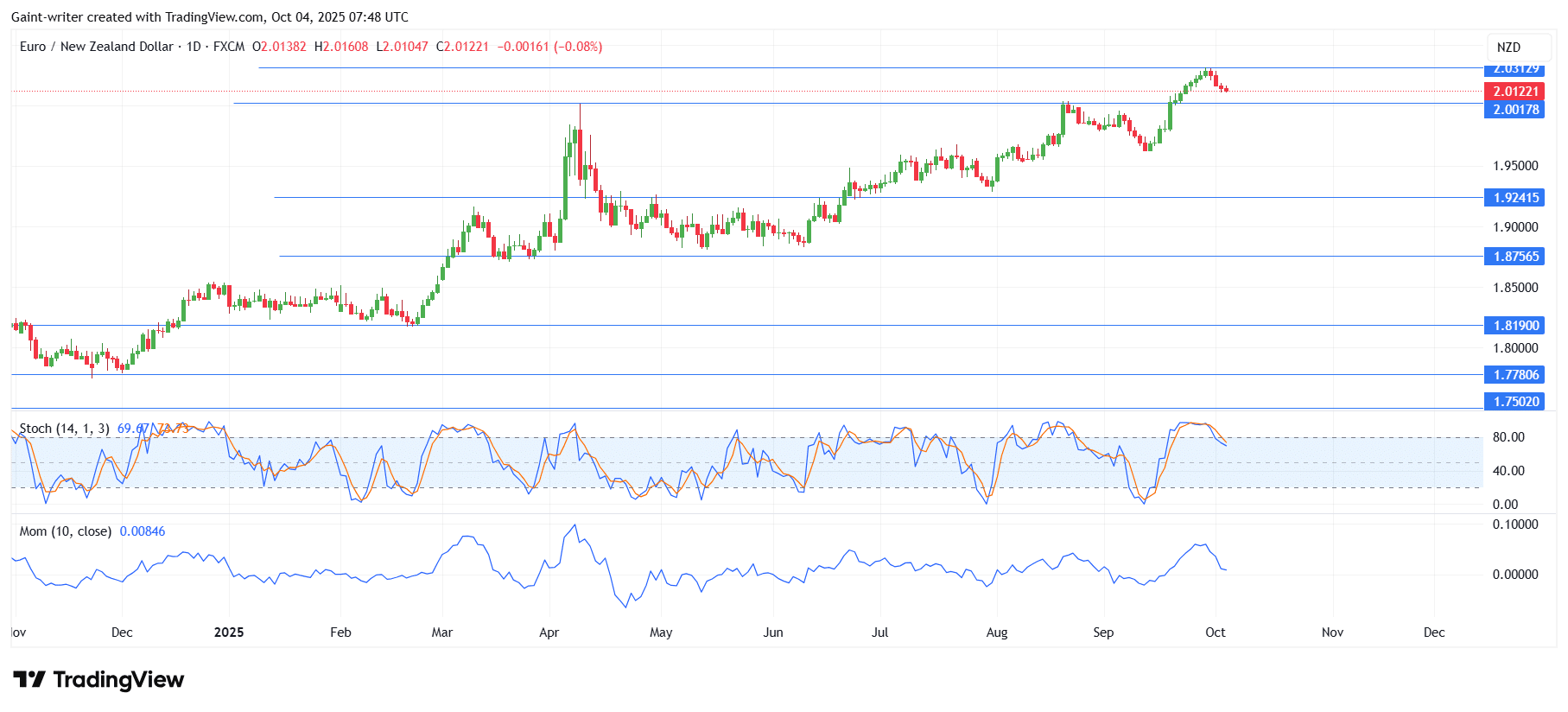Screen dimensions: 1568x712
Task: Click the TradingView logo icon
Action: 29,680
